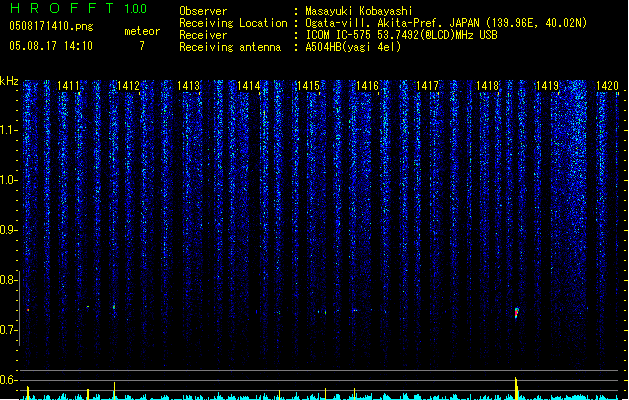This screenshot has width=629, height=400.
Task: Select observer name Masayuki Kobayashi
Action: pyautogui.click(x=359, y=11)
